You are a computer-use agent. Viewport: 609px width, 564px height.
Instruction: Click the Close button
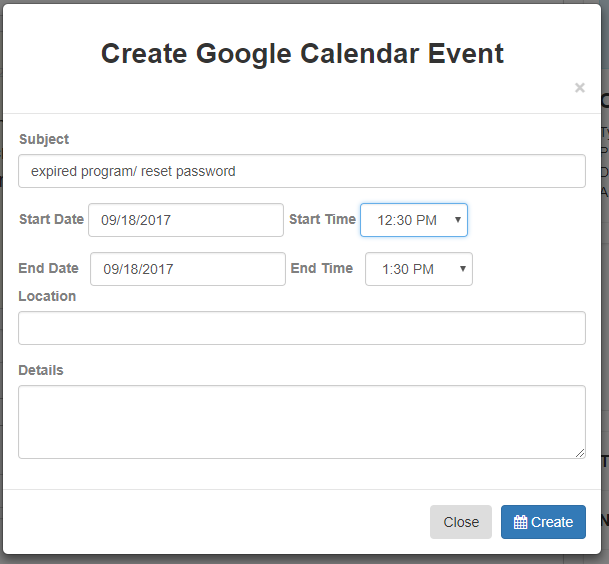point(461,522)
